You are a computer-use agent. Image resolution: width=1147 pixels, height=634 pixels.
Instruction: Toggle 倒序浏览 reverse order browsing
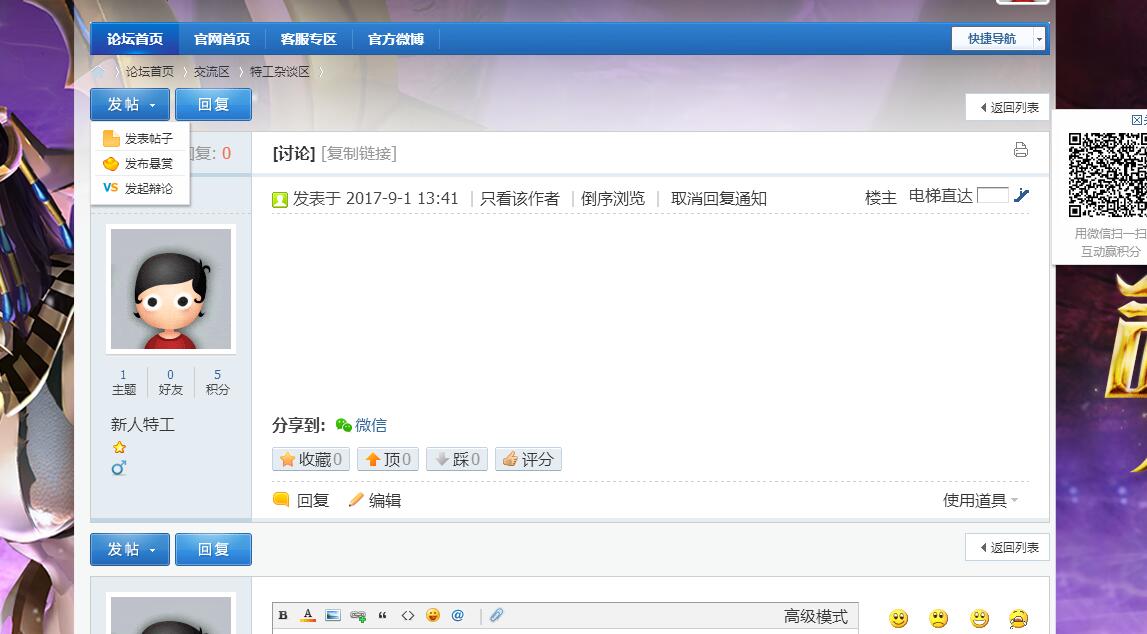coord(611,198)
